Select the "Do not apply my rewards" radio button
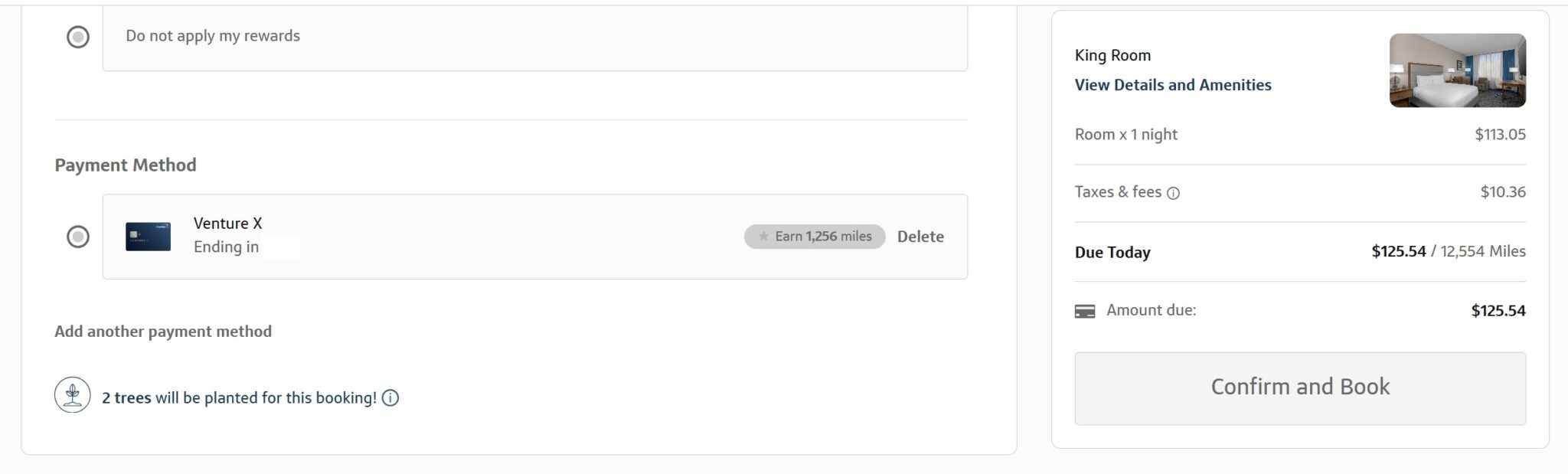Image resolution: width=1568 pixels, height=474 pixels. pos(78,37)
